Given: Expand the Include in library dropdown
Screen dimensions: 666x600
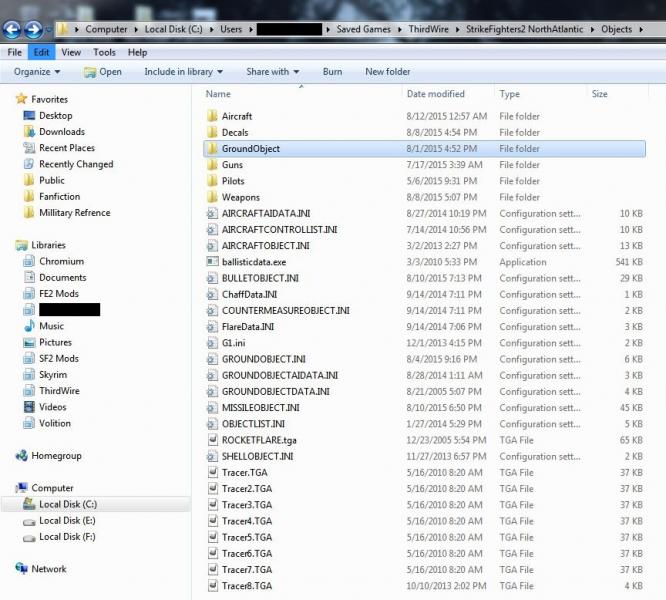Looking at the screenshot, I should (183, 72).
